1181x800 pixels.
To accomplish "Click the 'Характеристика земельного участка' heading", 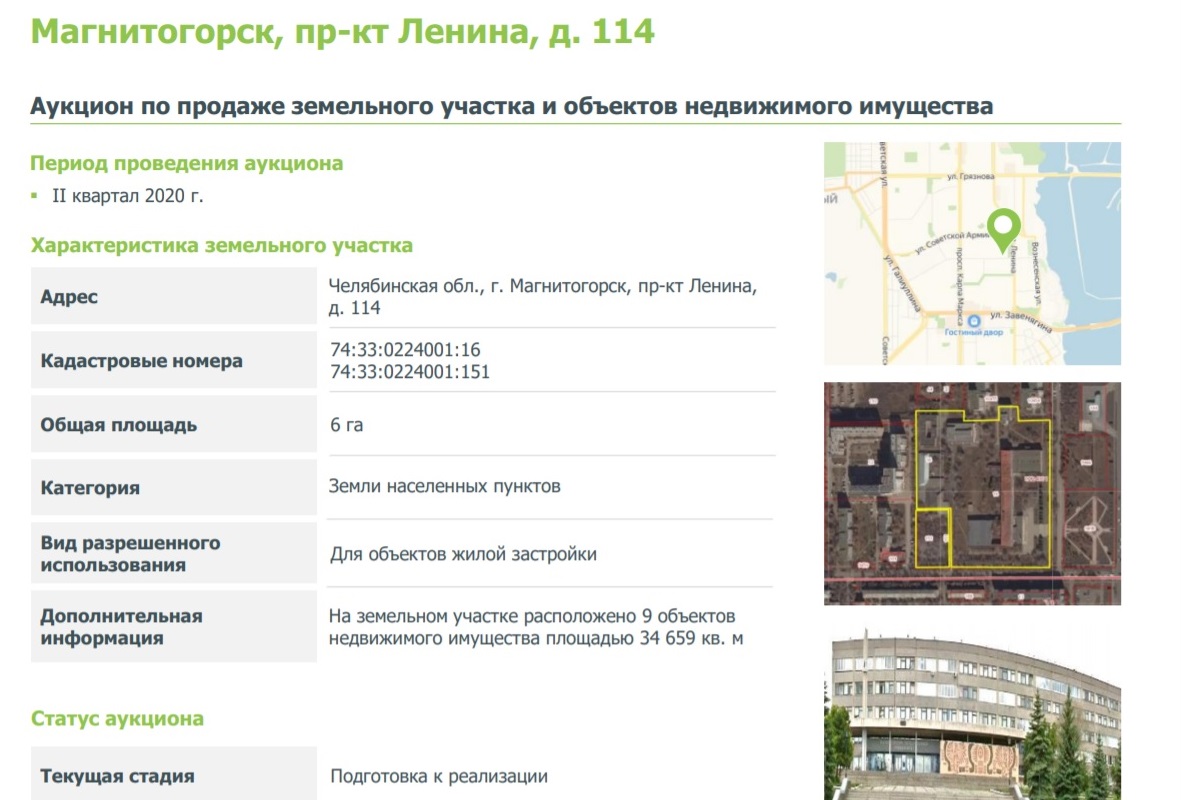I will (x=221, y=246).
